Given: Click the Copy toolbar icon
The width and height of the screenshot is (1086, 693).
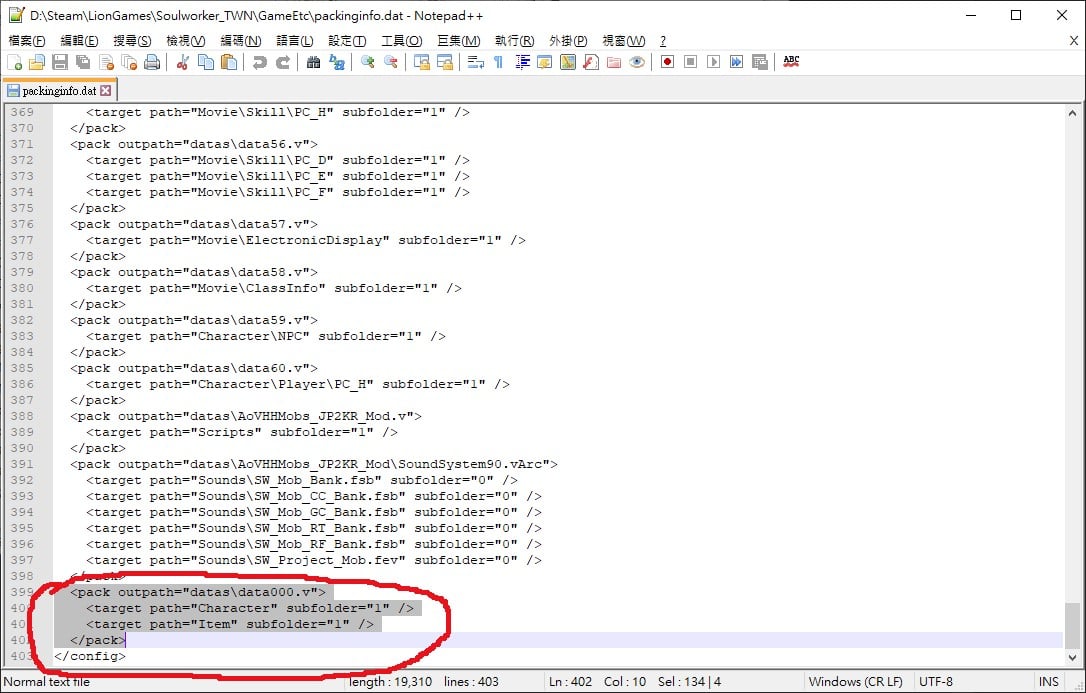Looking at the screenshot, I should 206,62.
